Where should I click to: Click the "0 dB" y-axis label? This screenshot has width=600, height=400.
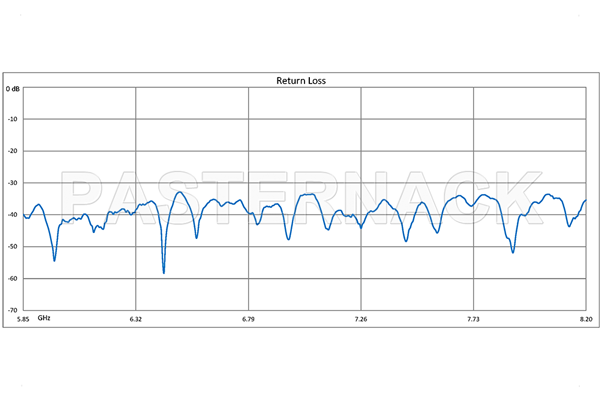pos(12,88)
